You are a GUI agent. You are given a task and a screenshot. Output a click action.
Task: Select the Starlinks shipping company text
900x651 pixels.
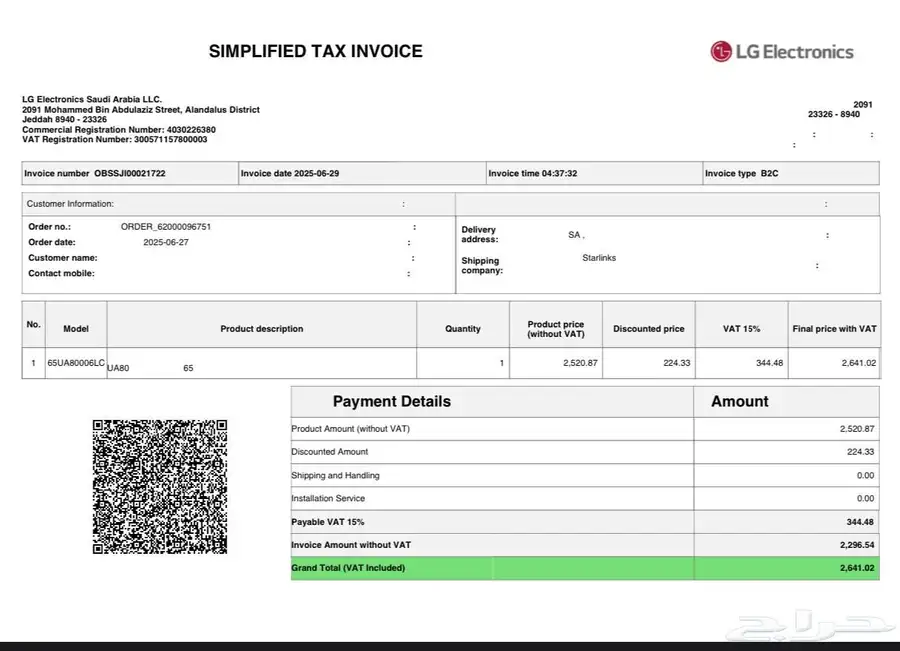[x=599, y=258]
